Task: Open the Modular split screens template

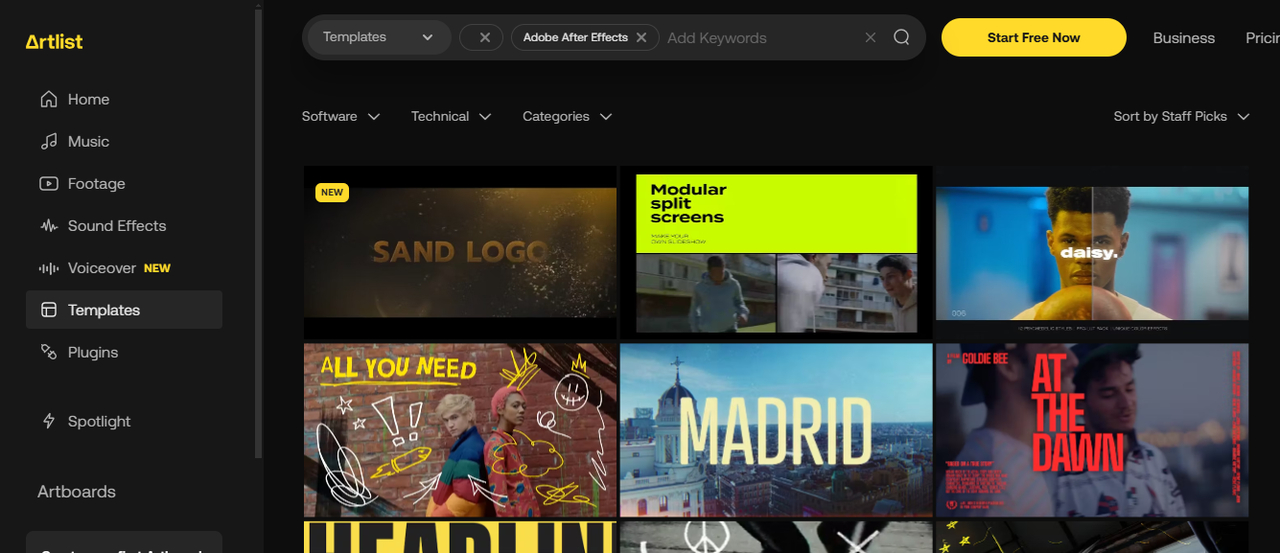Action: pyautogui.click(x=776, y=252)
